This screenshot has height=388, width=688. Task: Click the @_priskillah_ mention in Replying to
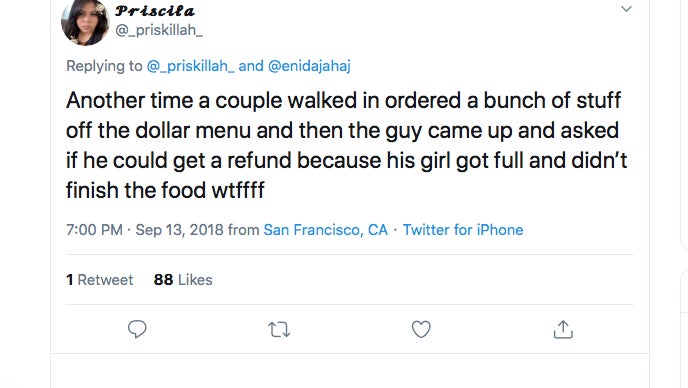click(x=190, y=66)
